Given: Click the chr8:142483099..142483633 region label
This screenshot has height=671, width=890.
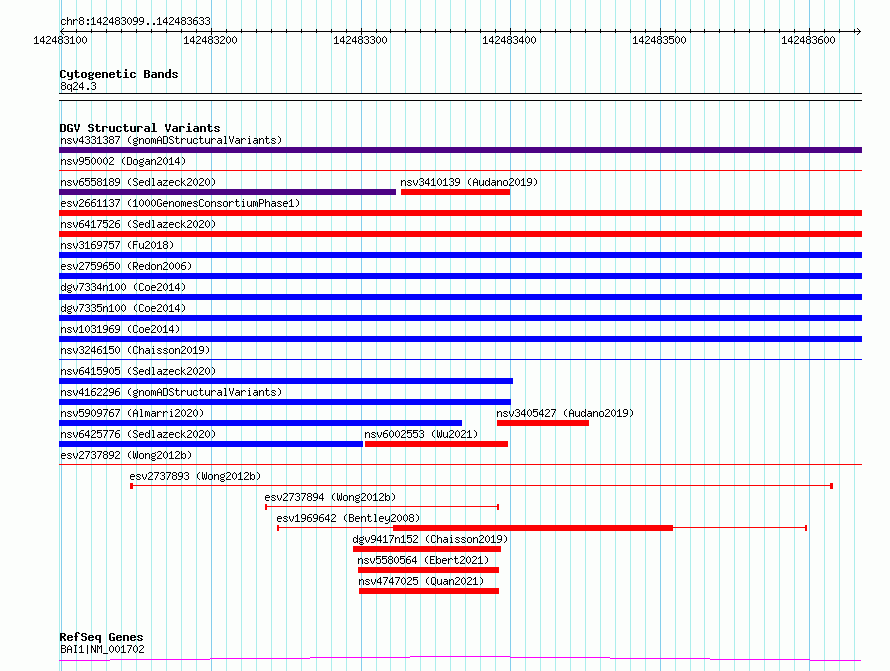Looking at the screenshot, I should [x=135, y=21].
